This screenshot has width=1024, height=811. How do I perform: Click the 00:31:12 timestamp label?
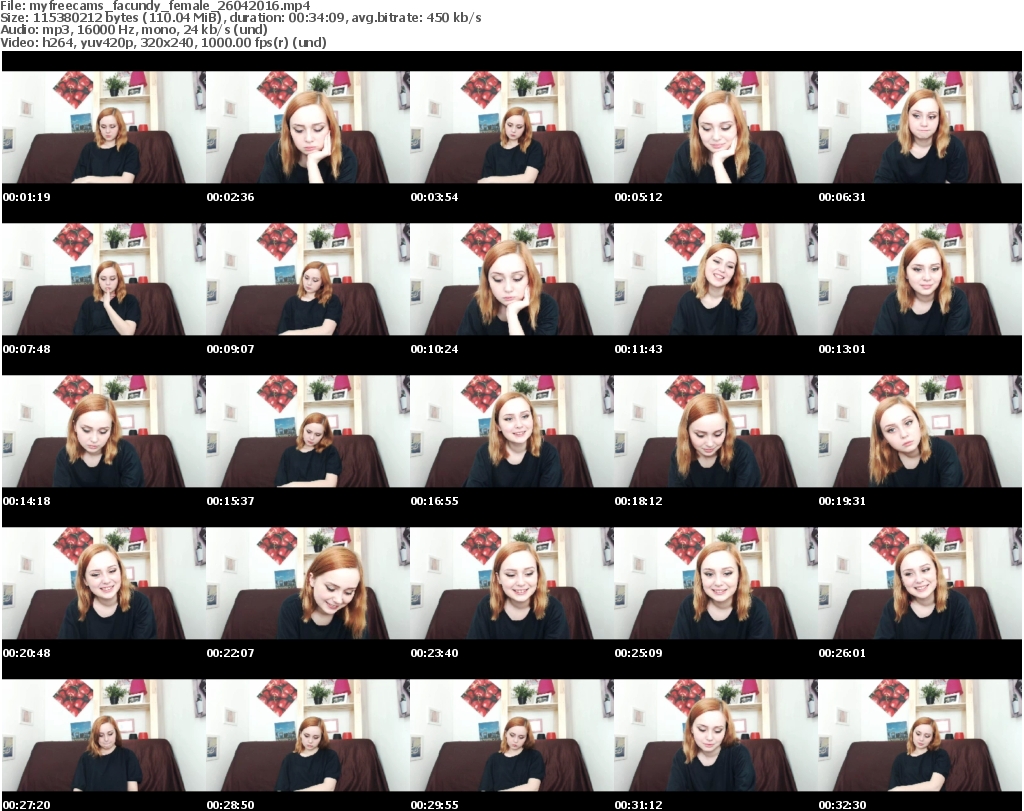pos(639,805)
